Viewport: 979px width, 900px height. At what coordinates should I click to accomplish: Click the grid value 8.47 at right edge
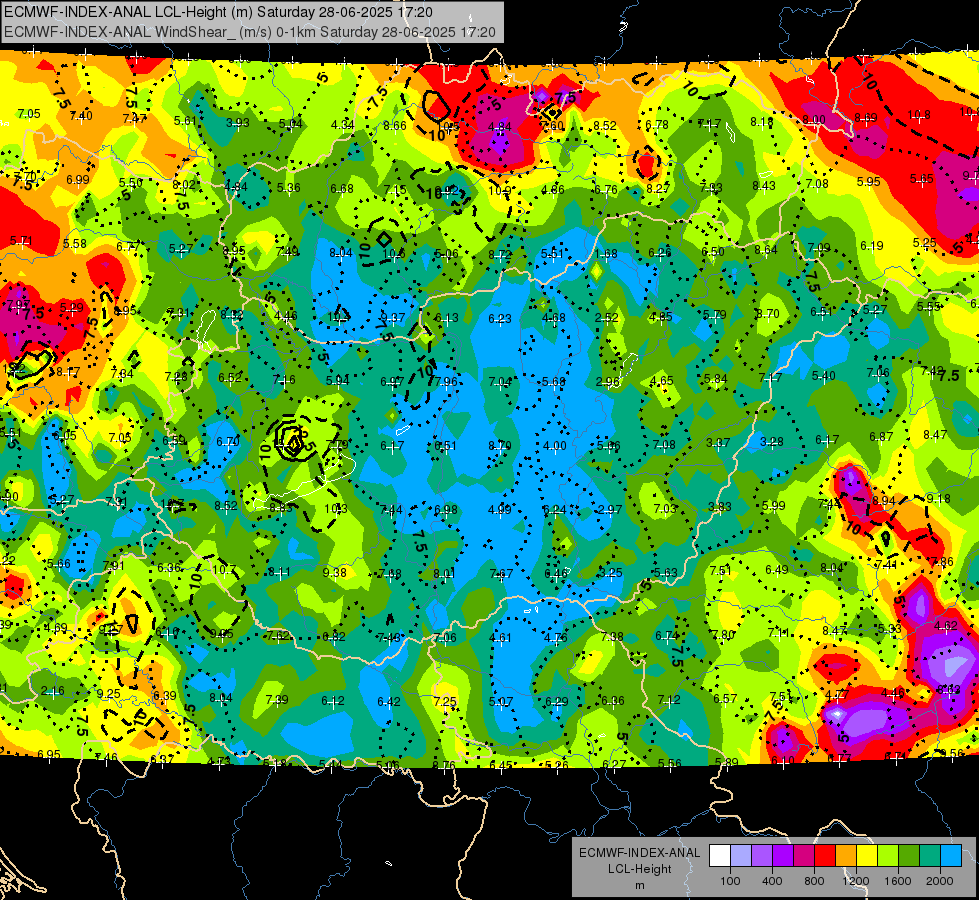[x=935, y=435]
